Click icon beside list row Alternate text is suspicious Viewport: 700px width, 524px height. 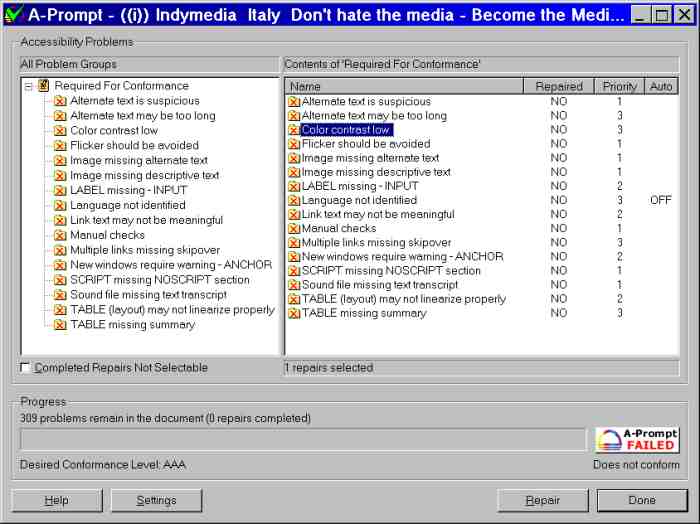coord(294,102)
